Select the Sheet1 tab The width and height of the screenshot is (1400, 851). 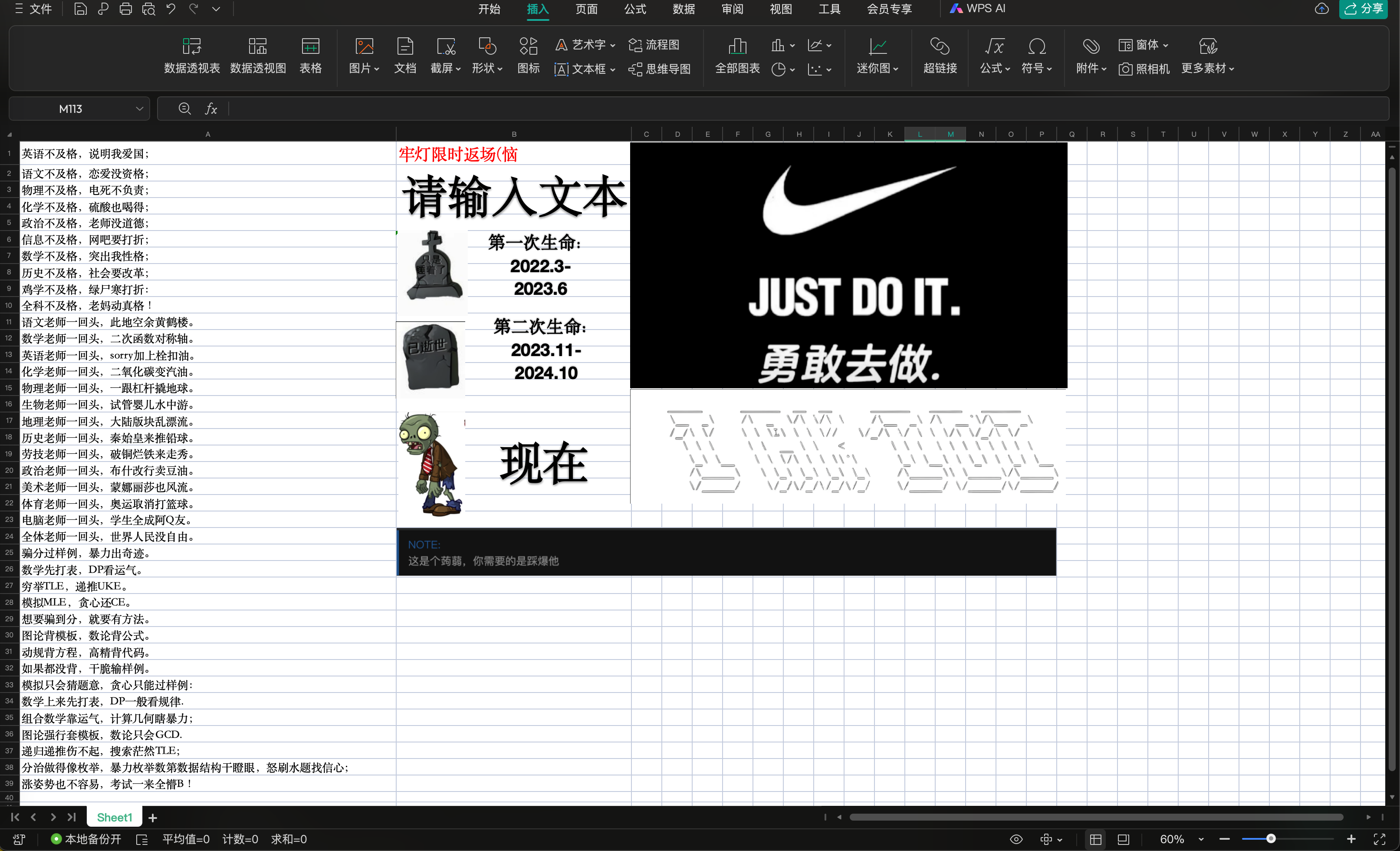pos(114,818)
